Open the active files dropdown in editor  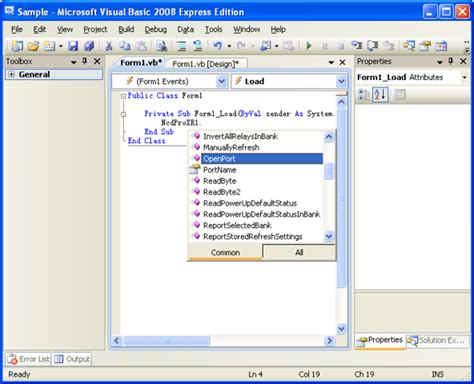click(x=331, y=62)
